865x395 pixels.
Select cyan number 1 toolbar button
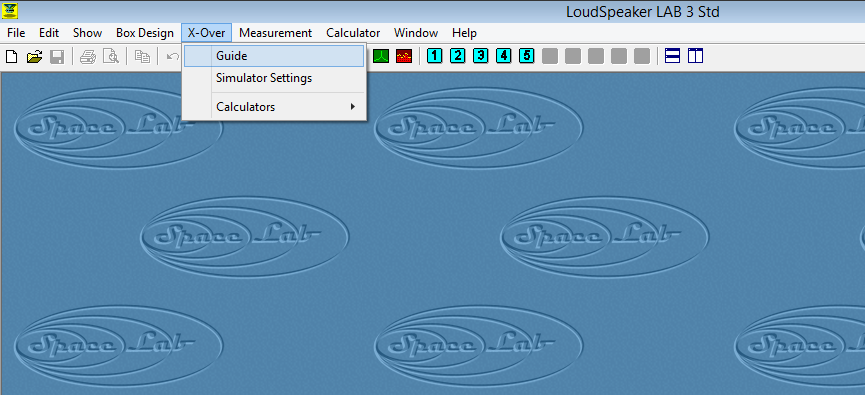coord(435,56)
